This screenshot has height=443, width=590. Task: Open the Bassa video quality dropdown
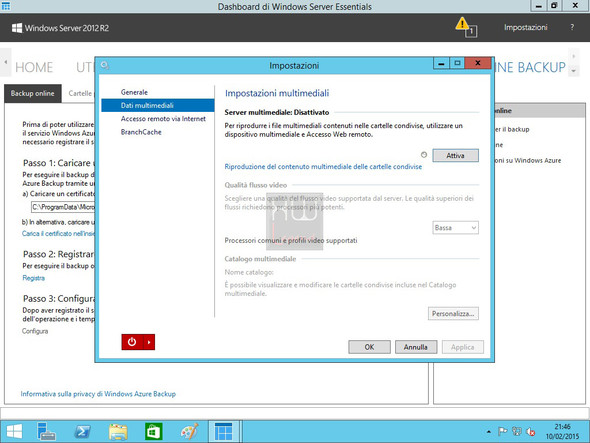pyautogui.click(x=455, y=228)
